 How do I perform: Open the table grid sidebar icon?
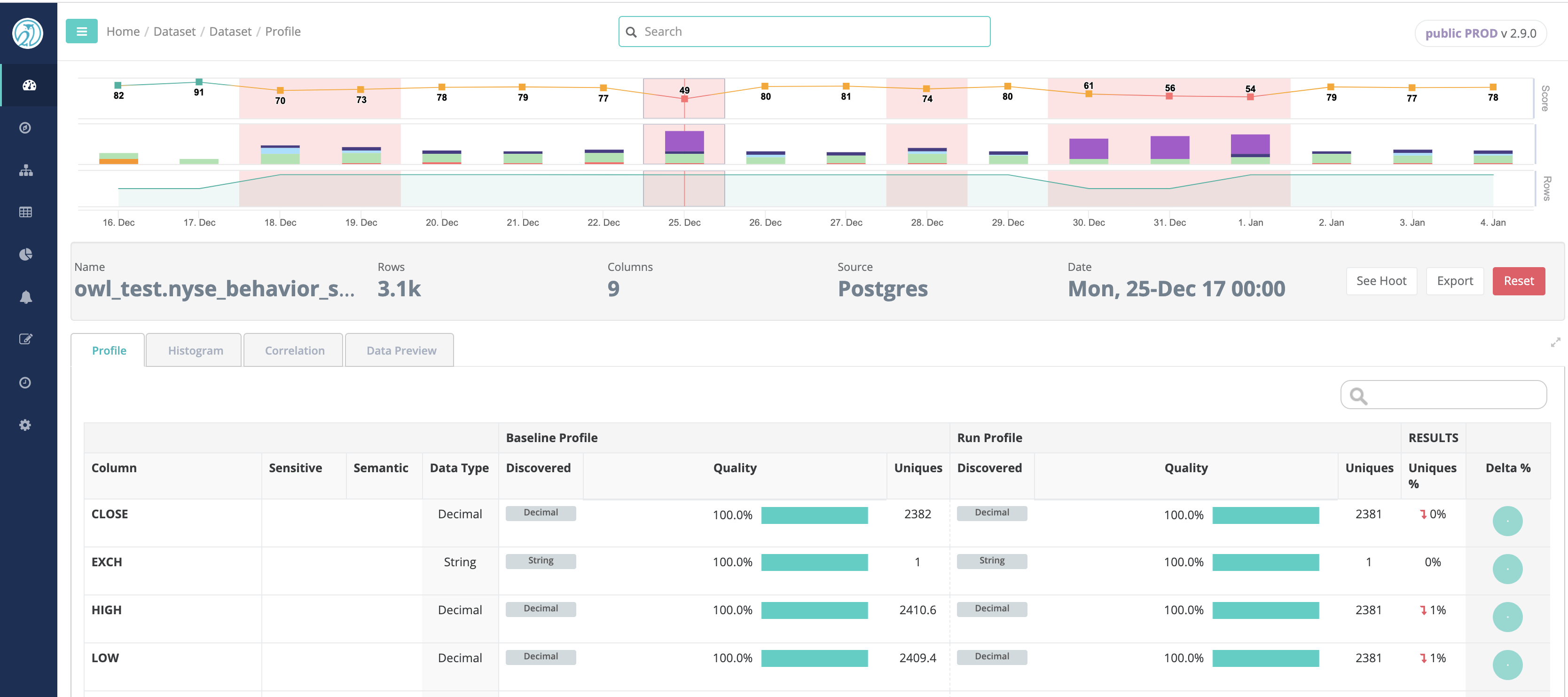[25, 213]
